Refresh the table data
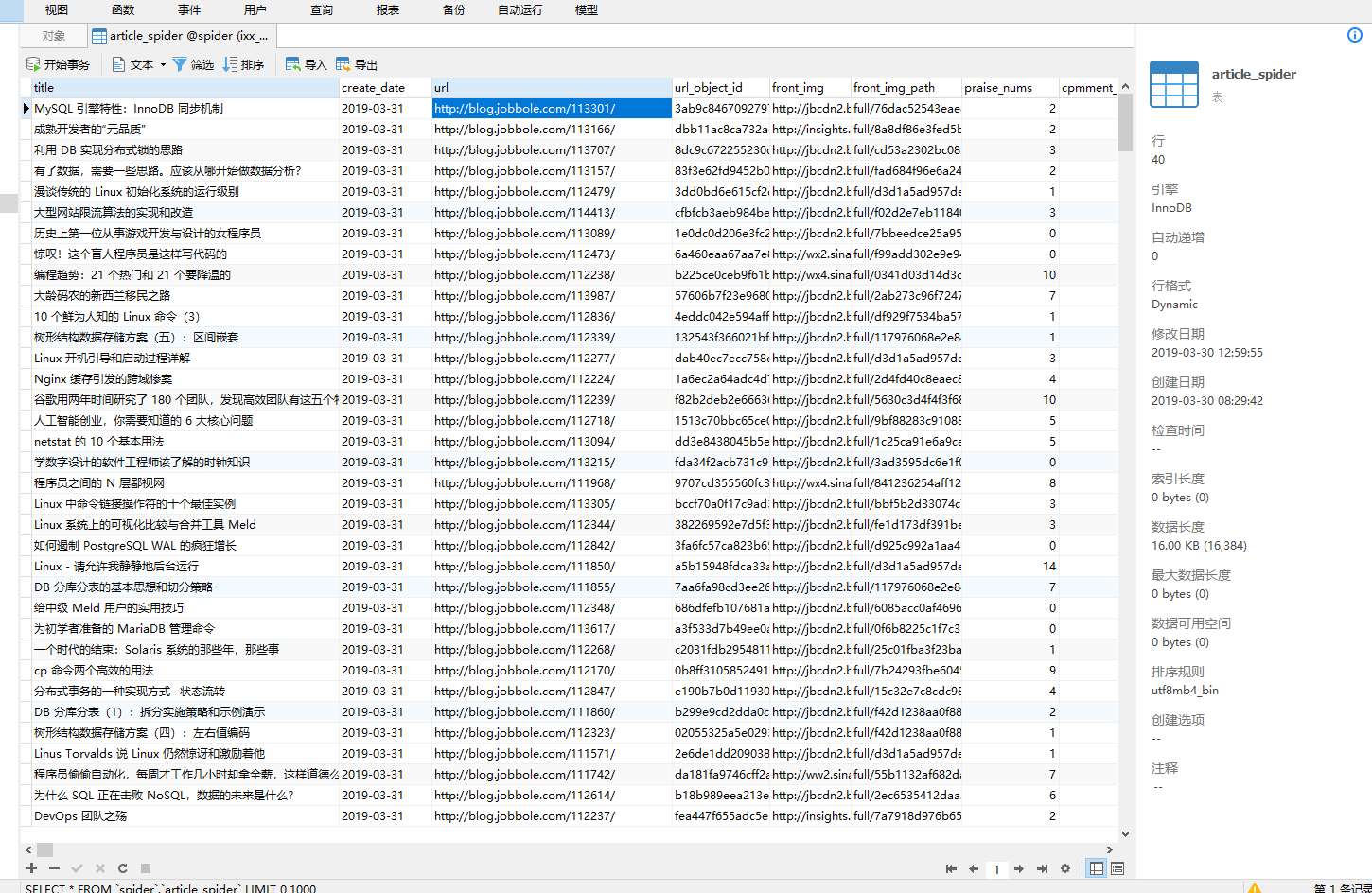This screenshot has height=893, width=1372. coord(122,867)
